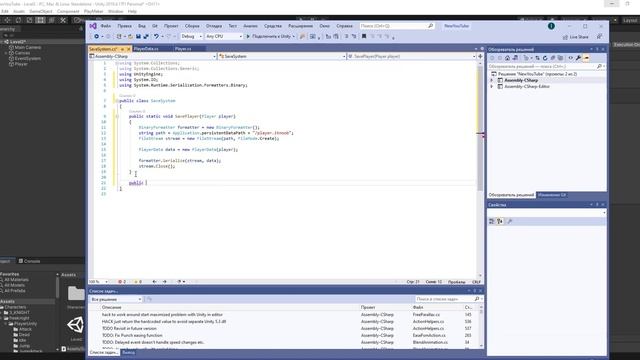Click the Alphabetical sort icon in Properties panel

(500, 221)
